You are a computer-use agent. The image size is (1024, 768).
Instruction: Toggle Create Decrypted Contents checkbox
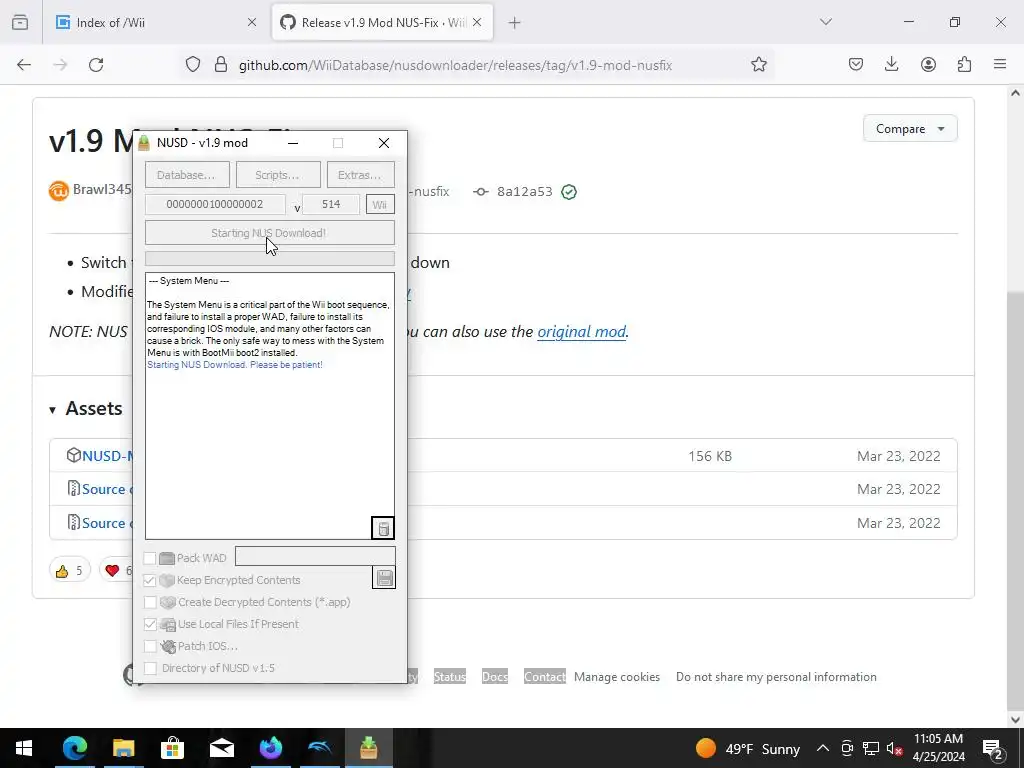click(x=150, y=602)
